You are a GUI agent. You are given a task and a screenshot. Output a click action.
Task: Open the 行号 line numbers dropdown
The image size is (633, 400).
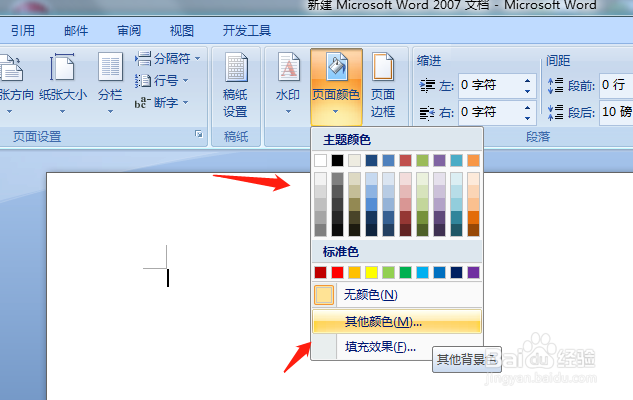[x=161, y=81]
